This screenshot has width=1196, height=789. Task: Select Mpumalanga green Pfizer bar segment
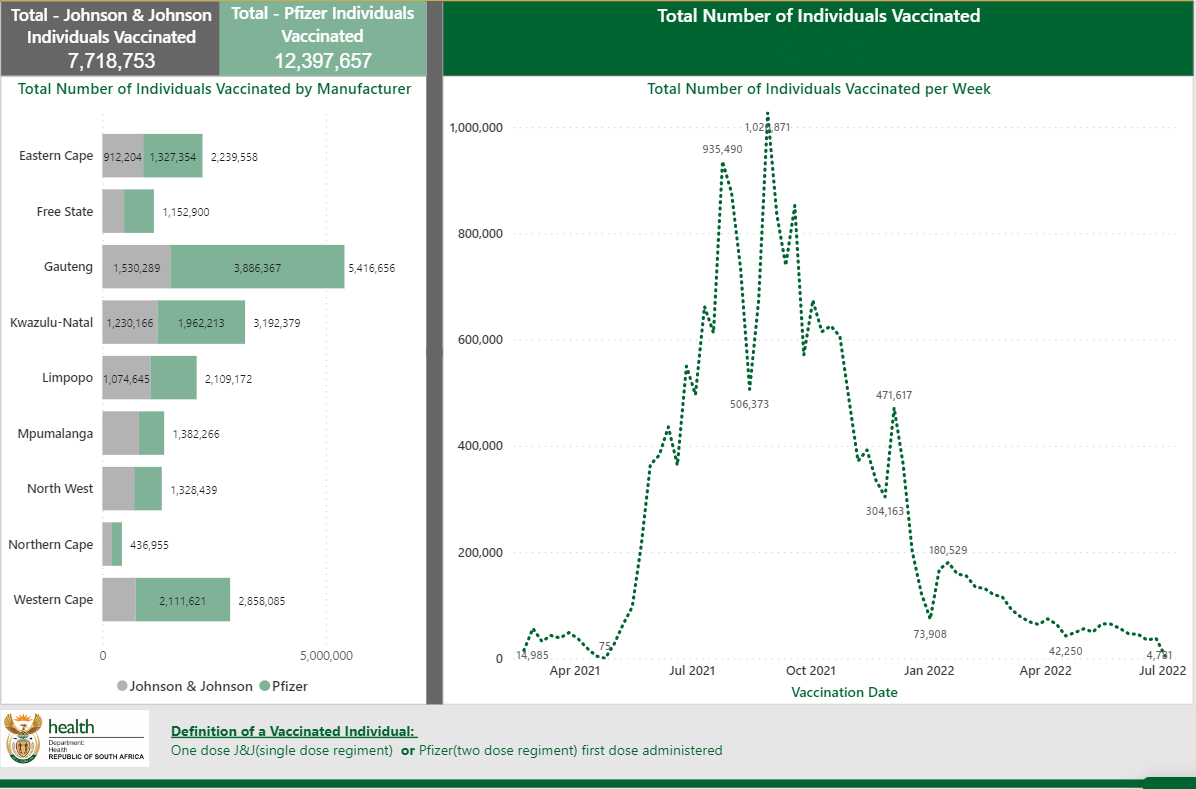pyautogui.click(x=151, y=433)
